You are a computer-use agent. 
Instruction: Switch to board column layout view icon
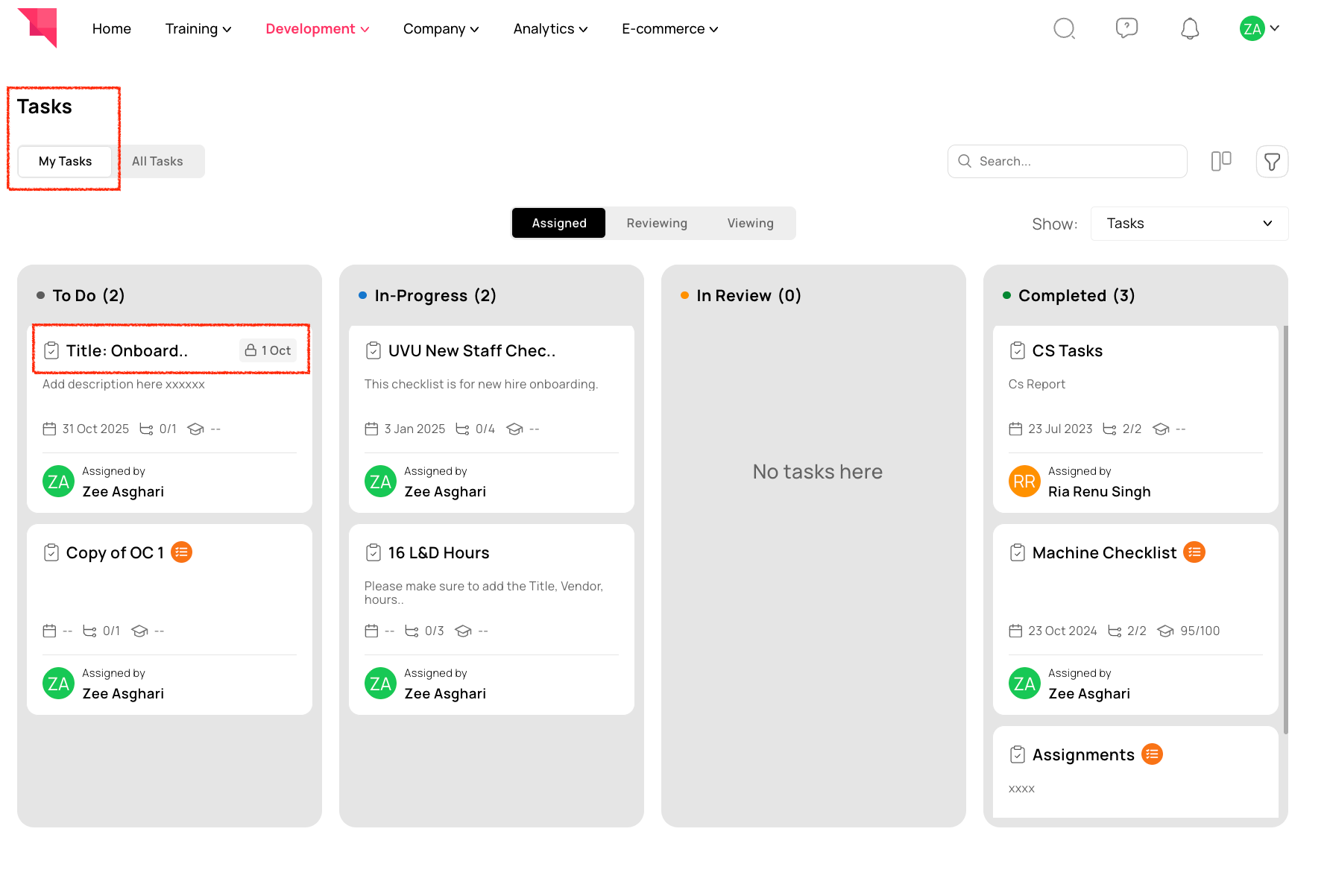pos(1221,161)
